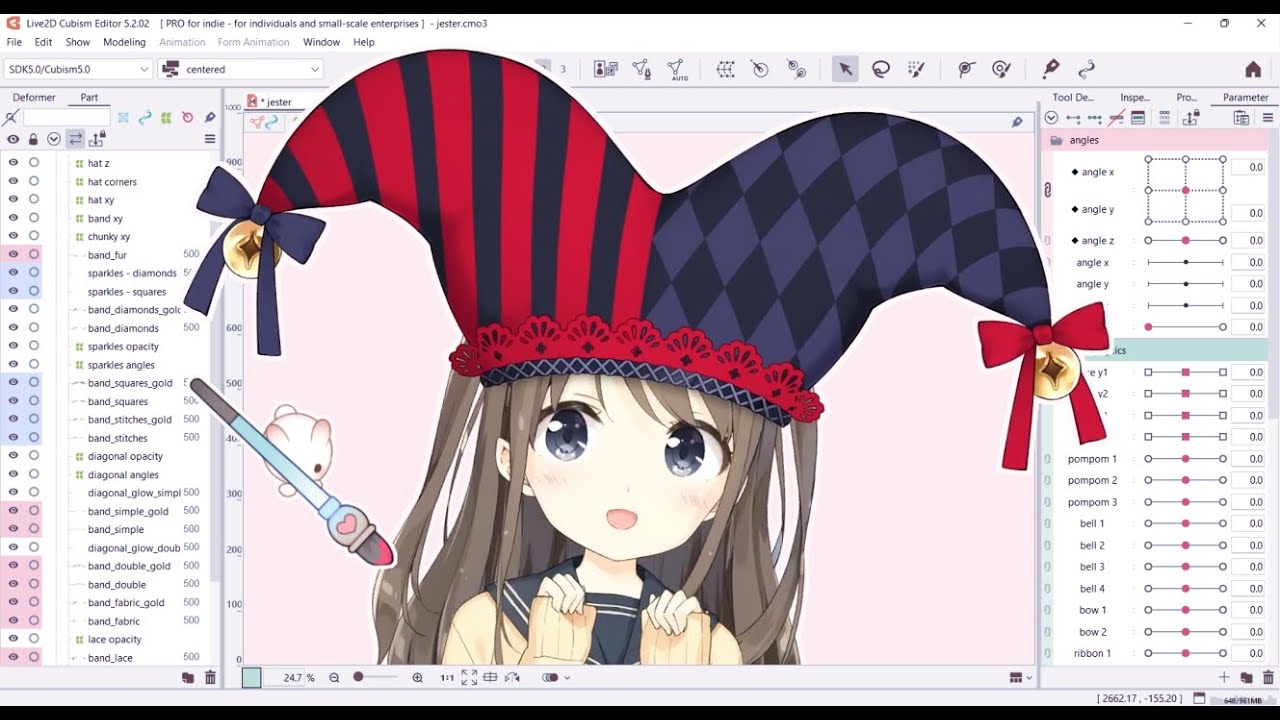
Task: Hide the hat corners deformer
Action: coord(13,181)
